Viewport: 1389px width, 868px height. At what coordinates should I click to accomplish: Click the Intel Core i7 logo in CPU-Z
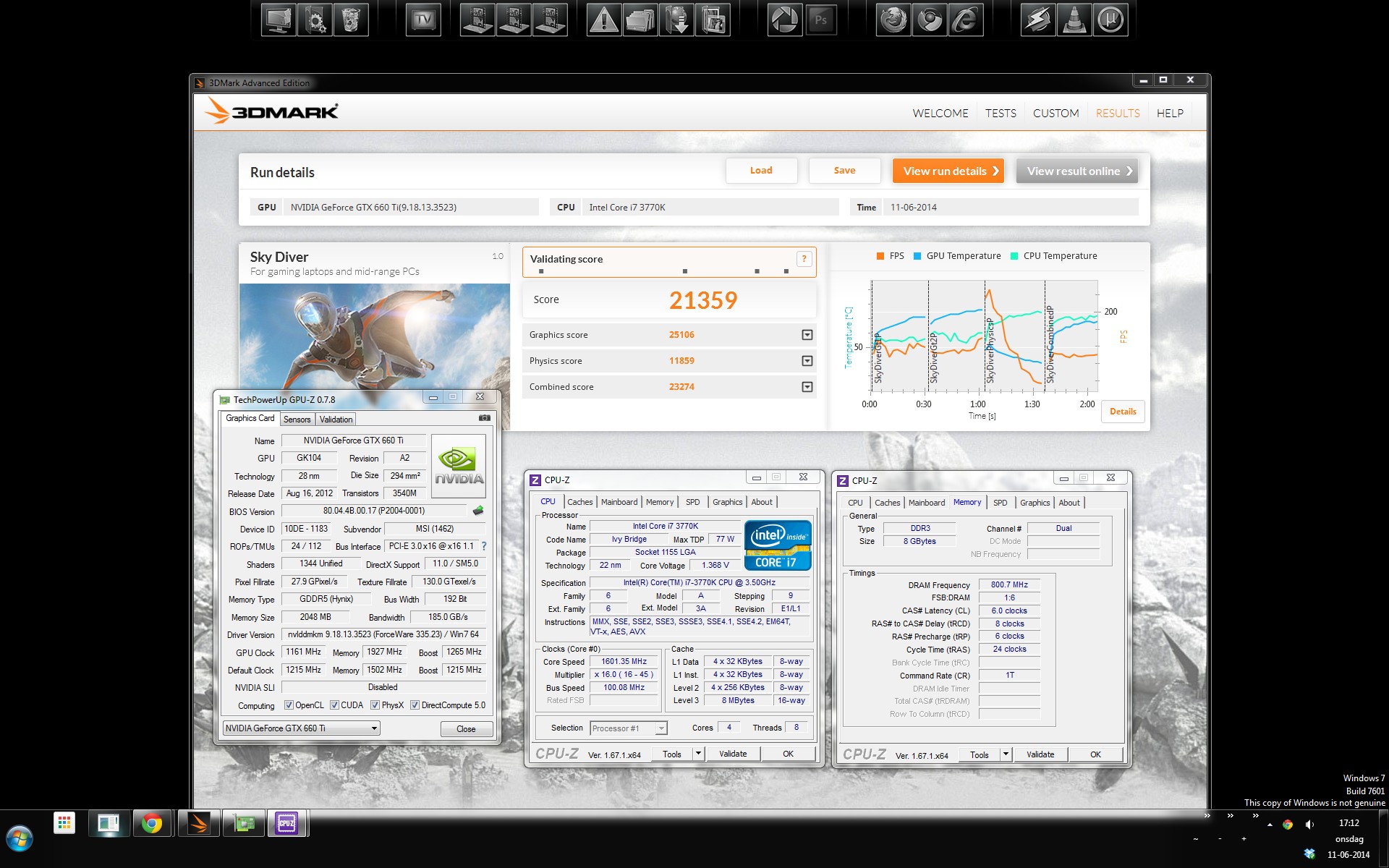pyautogui.click(x=778, y=545)
